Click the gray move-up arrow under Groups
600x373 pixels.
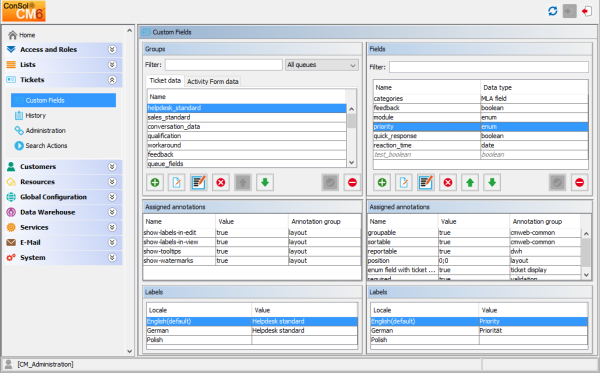point(243,182)
